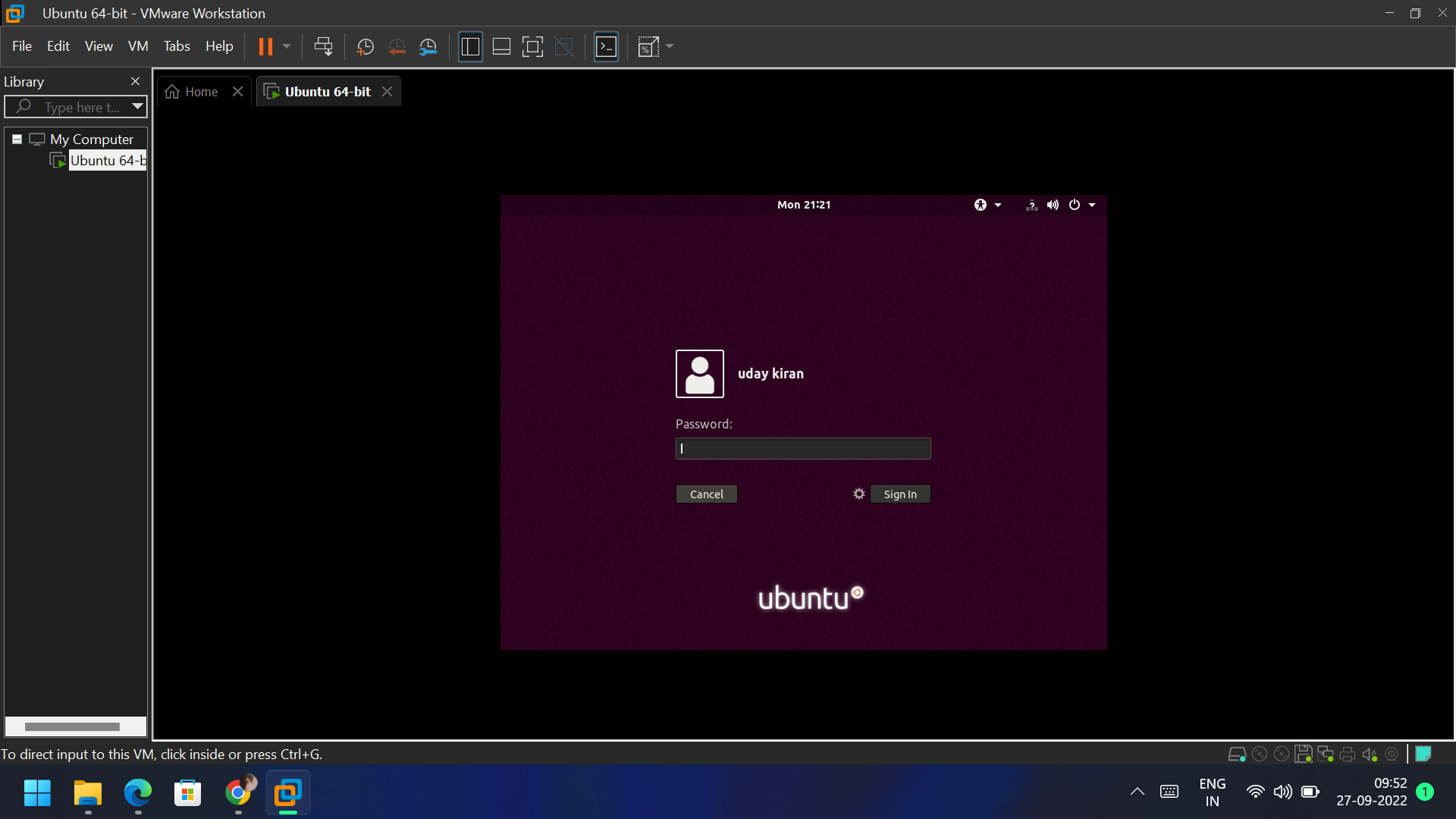Click the library horizontal scrollbar
This screenshot has width=1456, height=819.
pyautogui.click(x=72, y=726)
